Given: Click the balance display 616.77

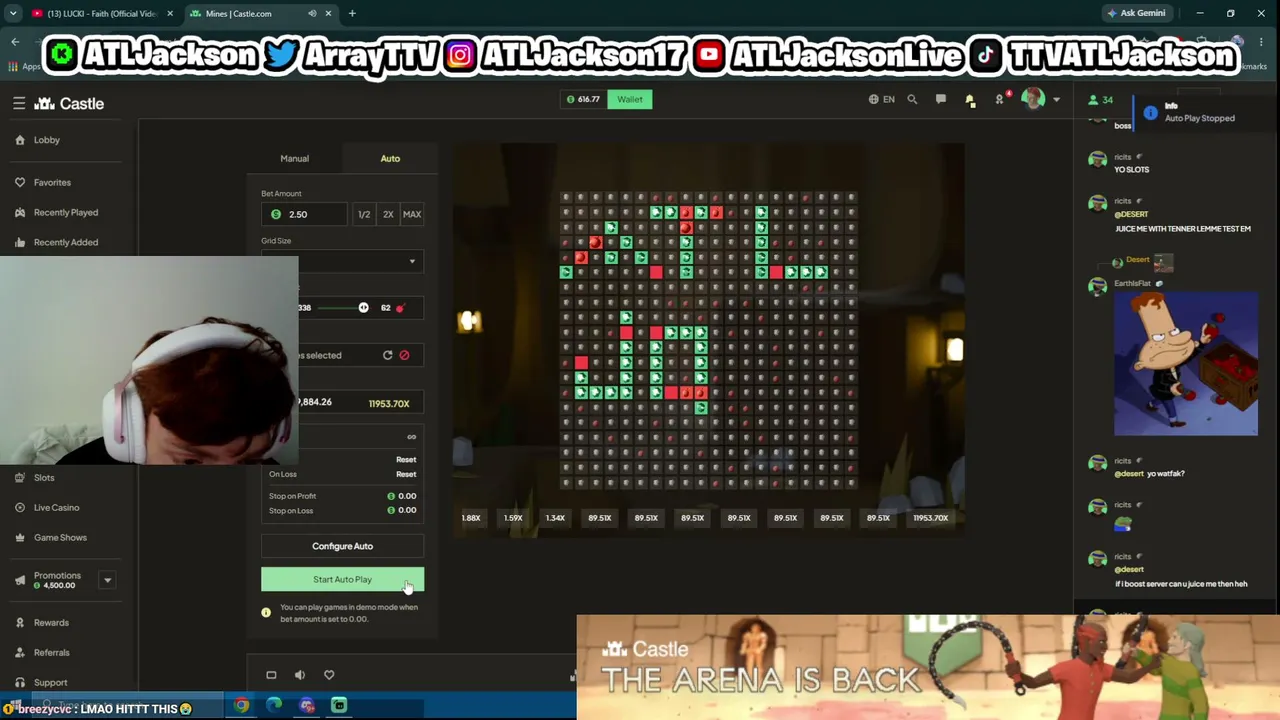Looking at the screenshot, I should pyautogui.click(x=584, y=99).
